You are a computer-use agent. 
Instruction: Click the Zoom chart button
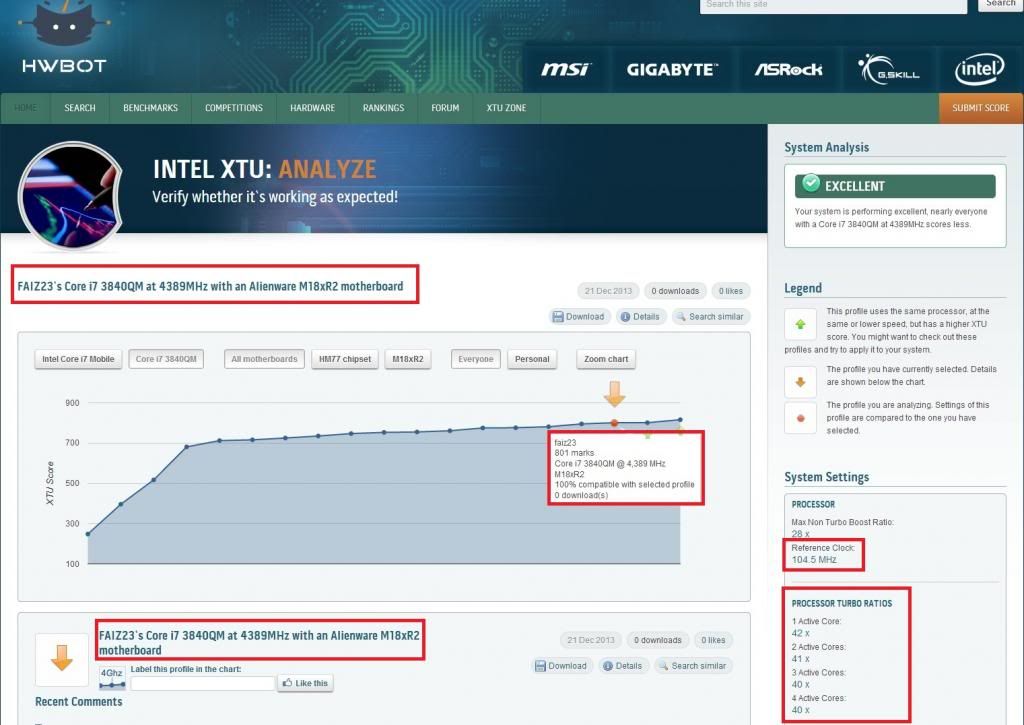(x=606, y=359)
